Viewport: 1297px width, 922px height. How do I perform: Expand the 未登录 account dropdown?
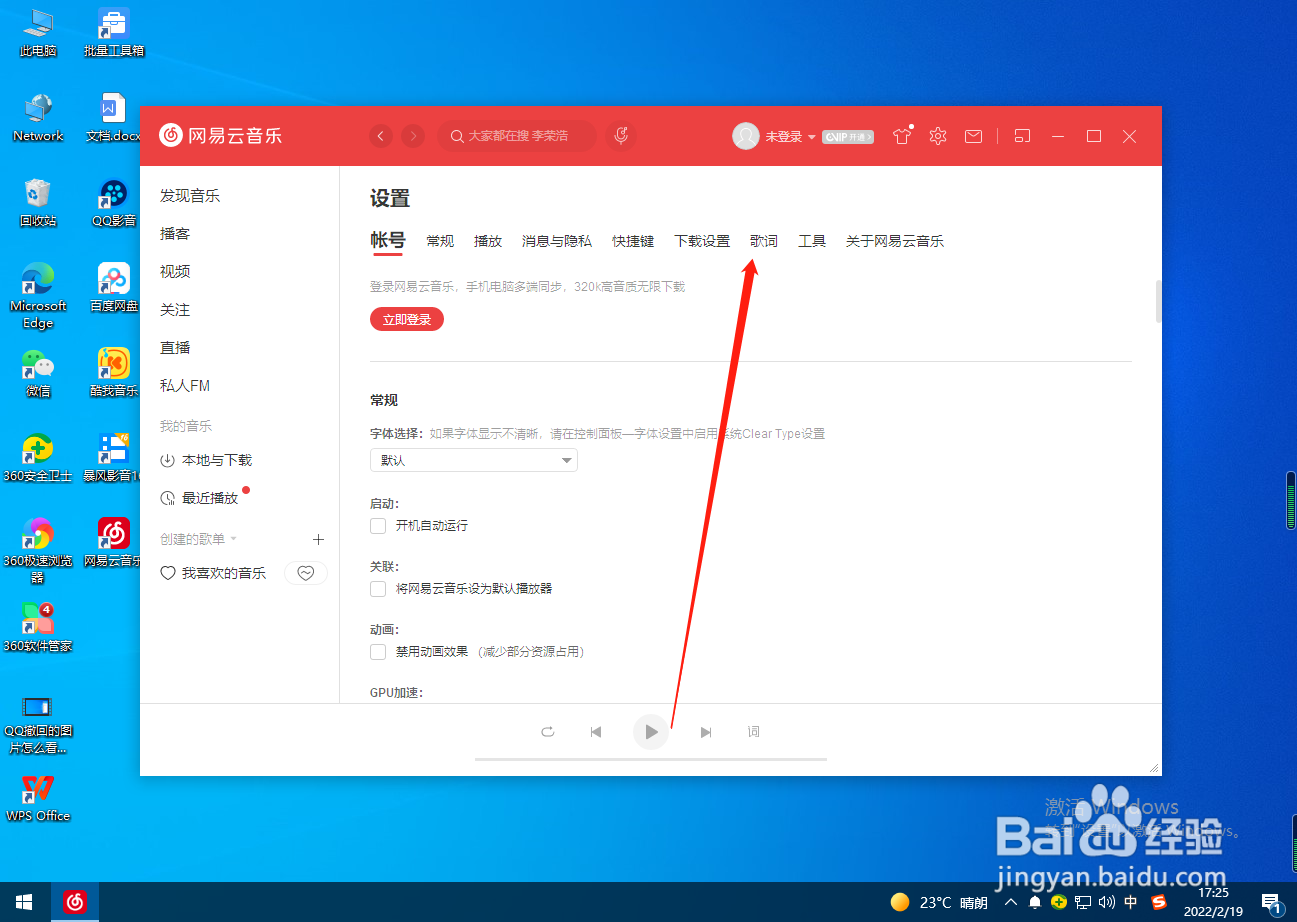coord(791,137)
